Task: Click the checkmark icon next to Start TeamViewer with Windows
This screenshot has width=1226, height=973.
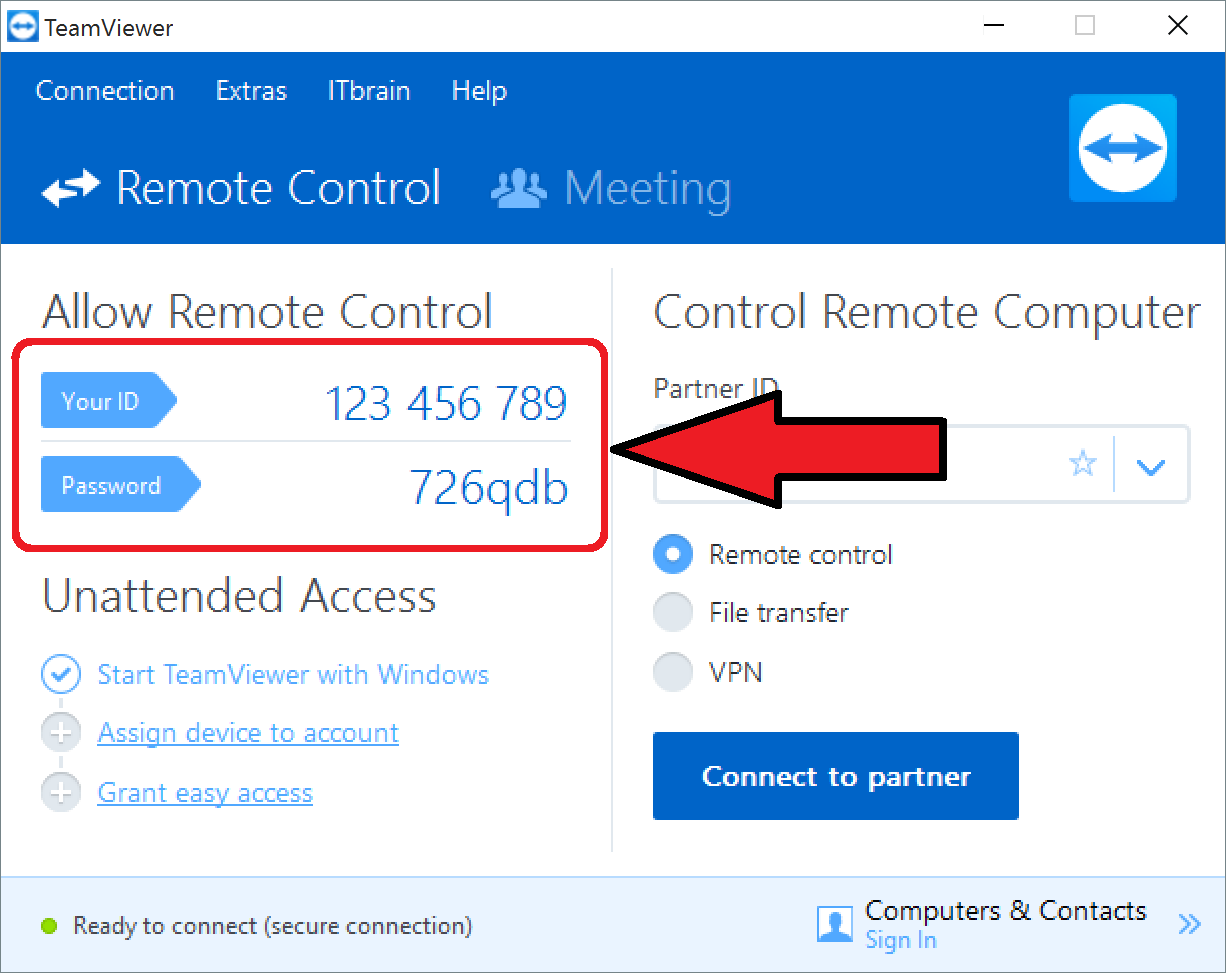Action: (61, 674)
